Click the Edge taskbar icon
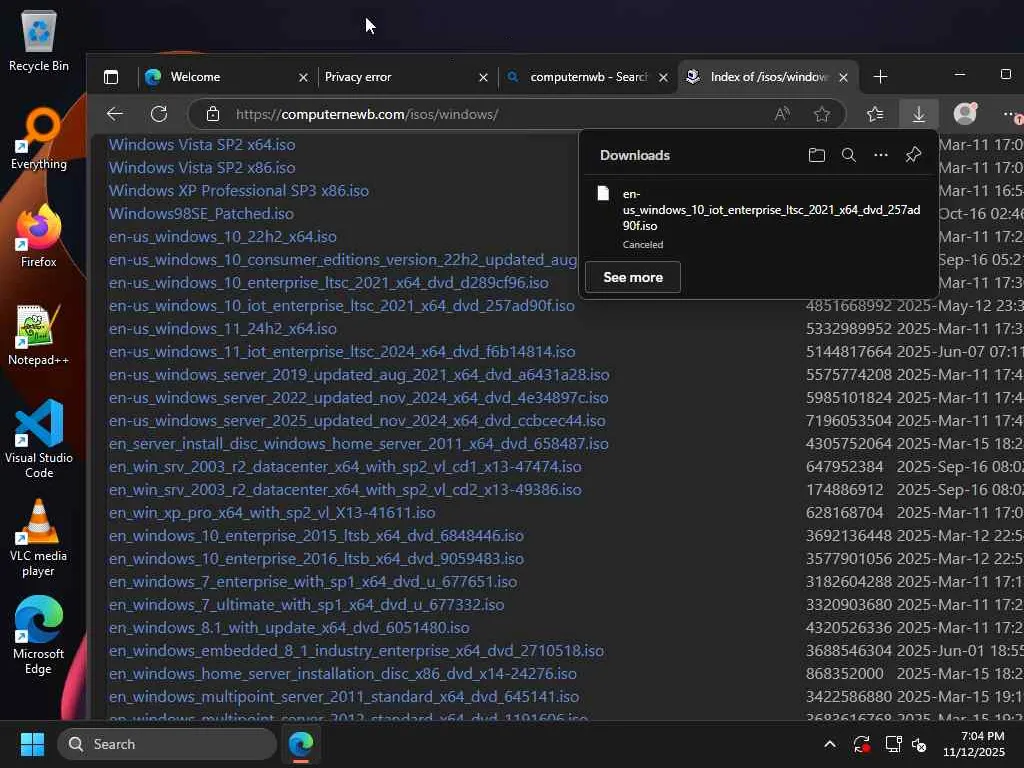This screenshot has height=768, width=1024. click(x=301, y=744)
